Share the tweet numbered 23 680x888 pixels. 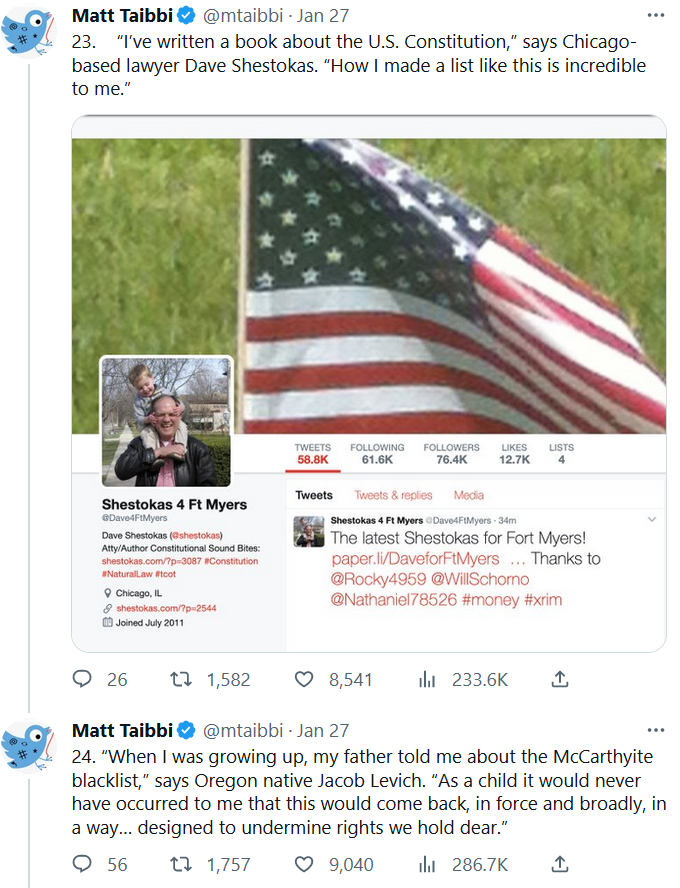coord(560,679)
